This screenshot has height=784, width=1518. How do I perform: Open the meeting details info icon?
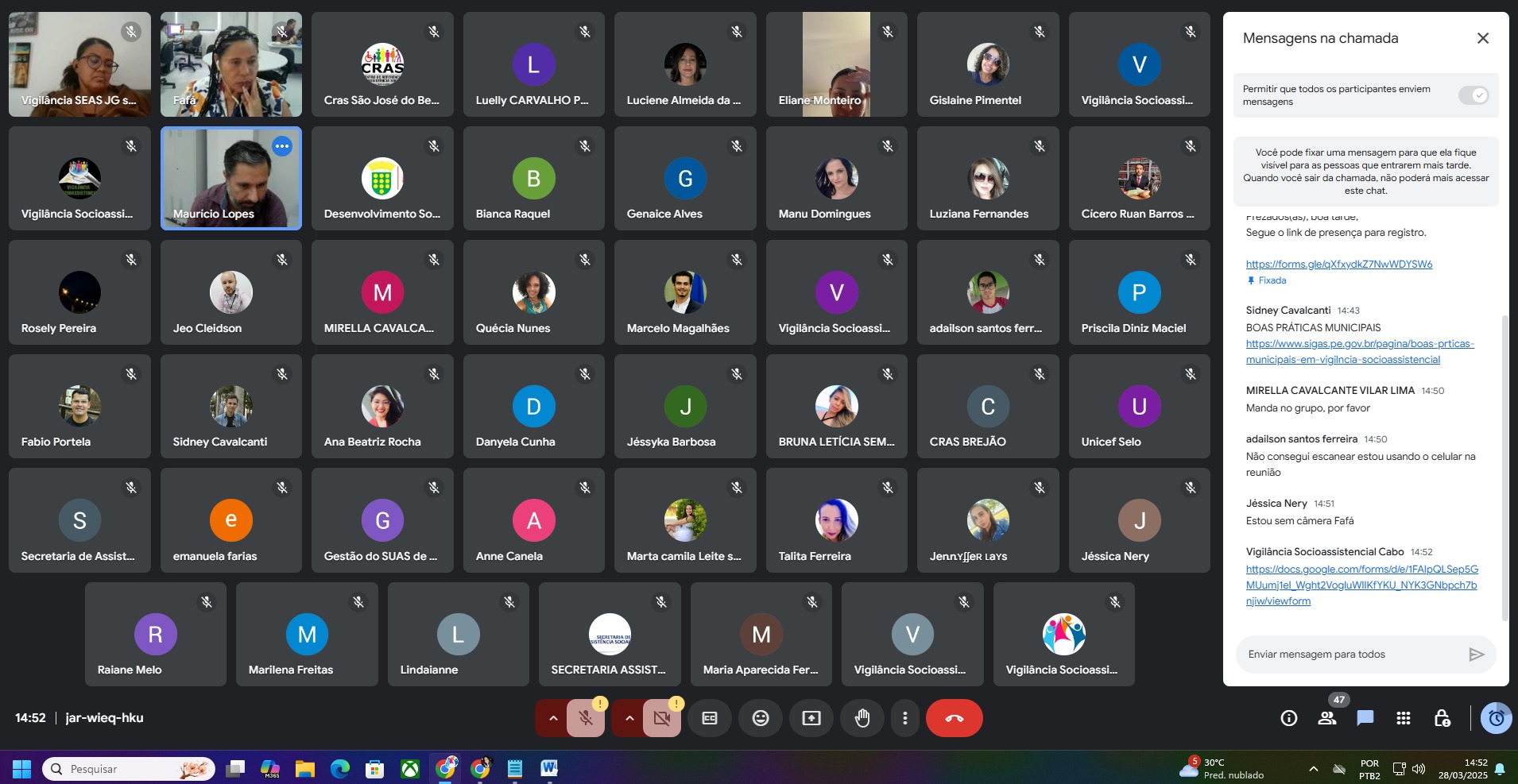1289,718
